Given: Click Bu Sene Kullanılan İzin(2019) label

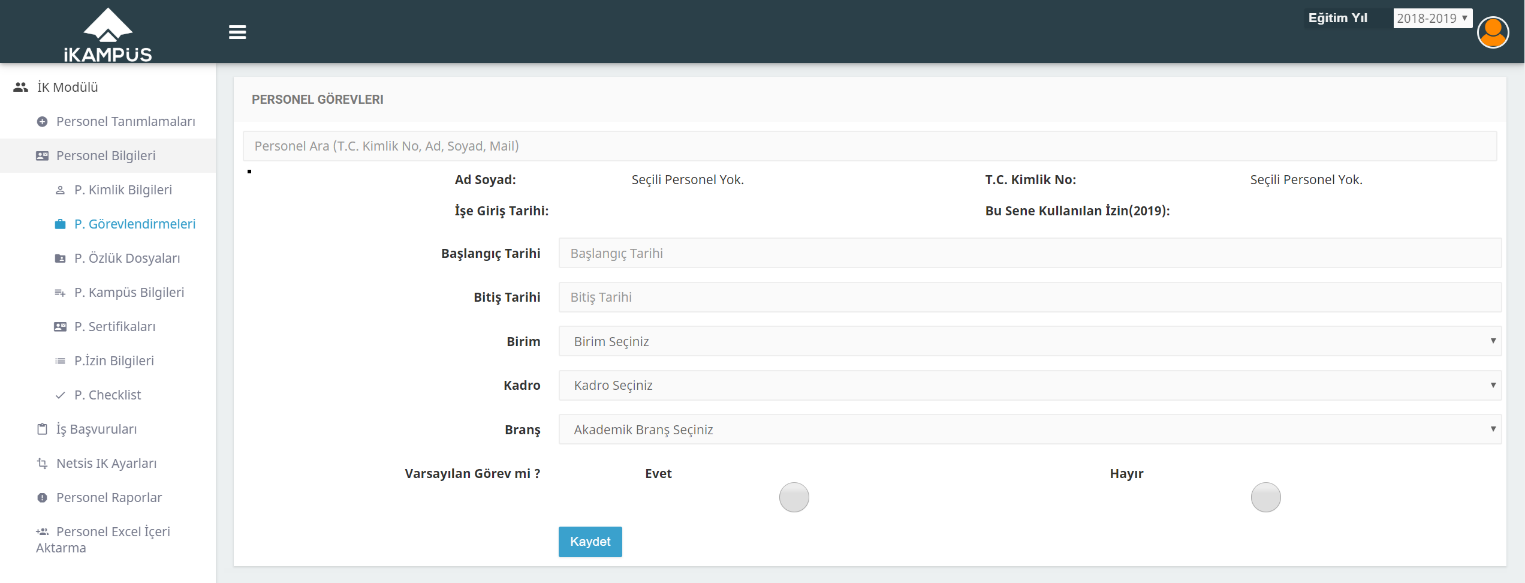Looking at the screenshot, I should pyautogui.click(x=1077, y=211).
